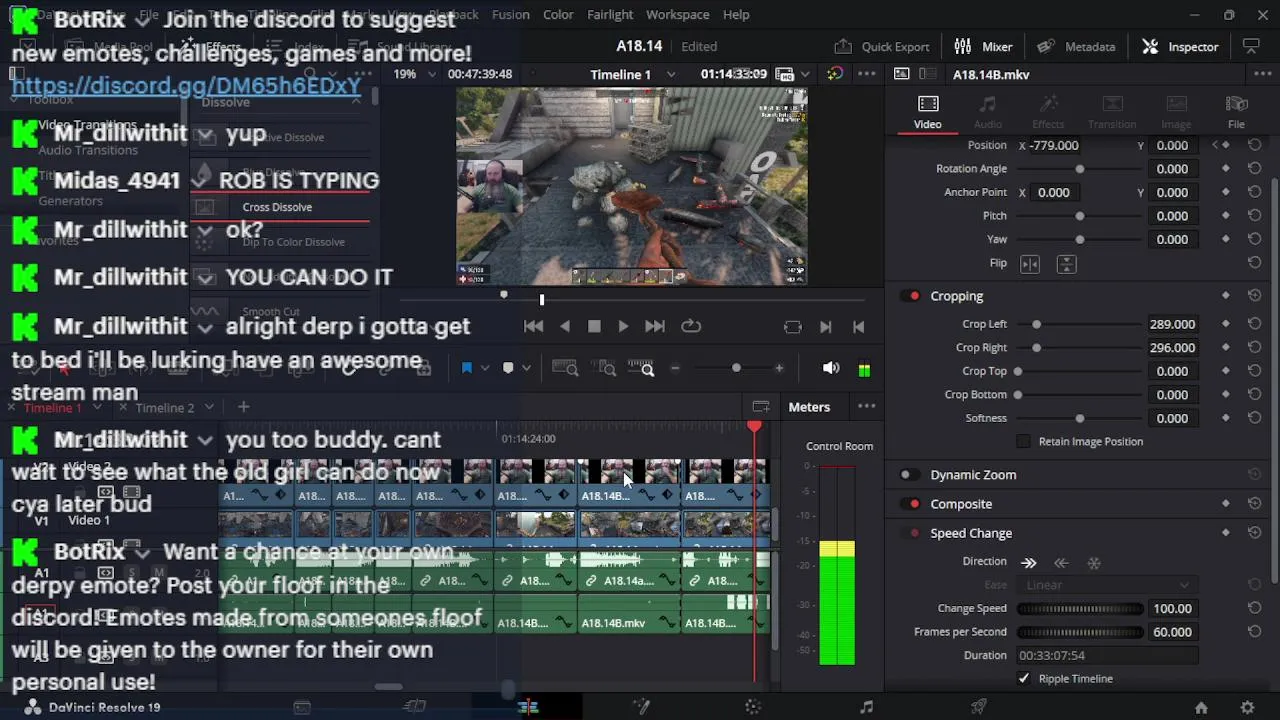Open Project Manager home icon

pyautogui.click(x=1201, y=707)
